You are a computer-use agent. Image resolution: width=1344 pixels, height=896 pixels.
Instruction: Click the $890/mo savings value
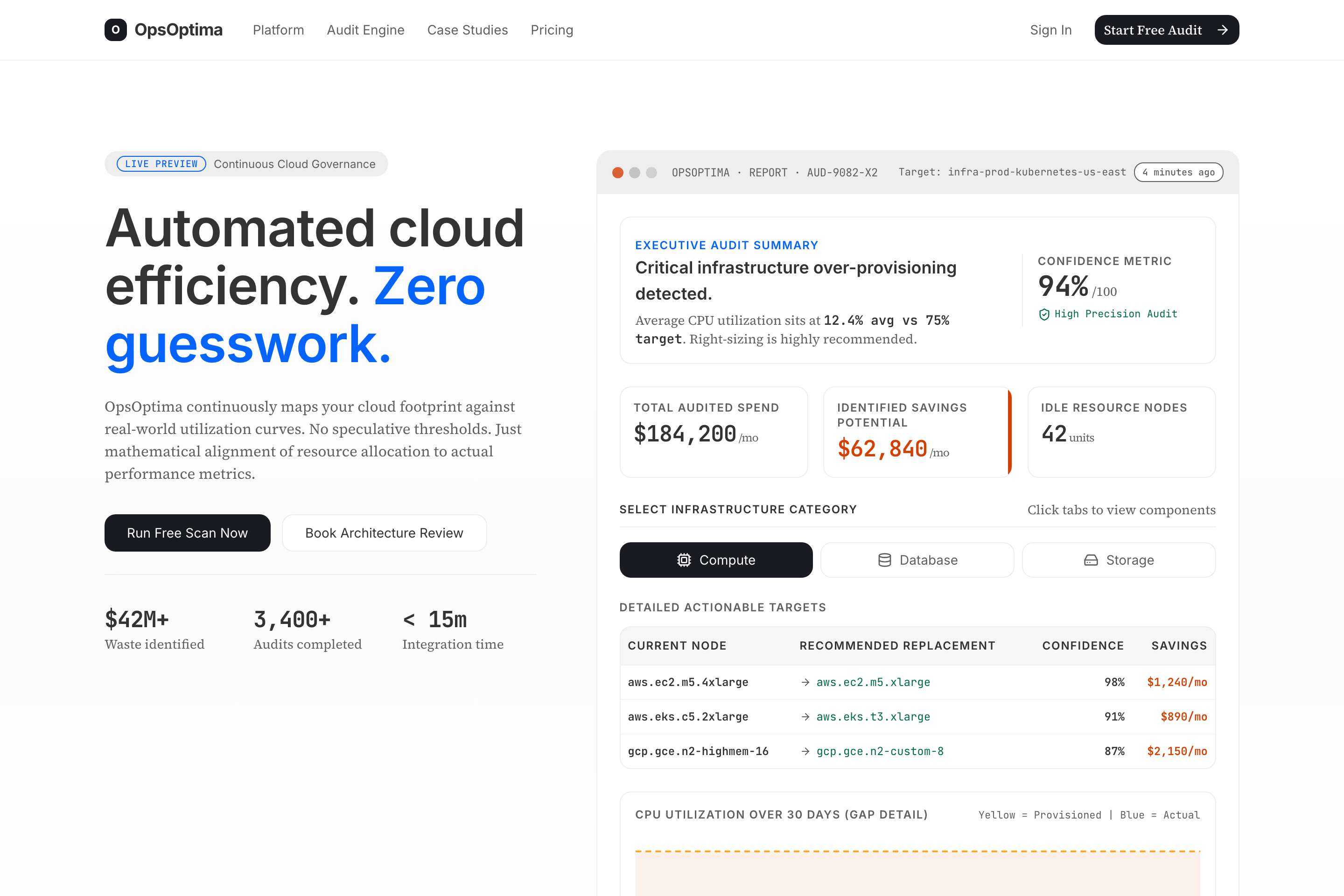click(1184, 717)
